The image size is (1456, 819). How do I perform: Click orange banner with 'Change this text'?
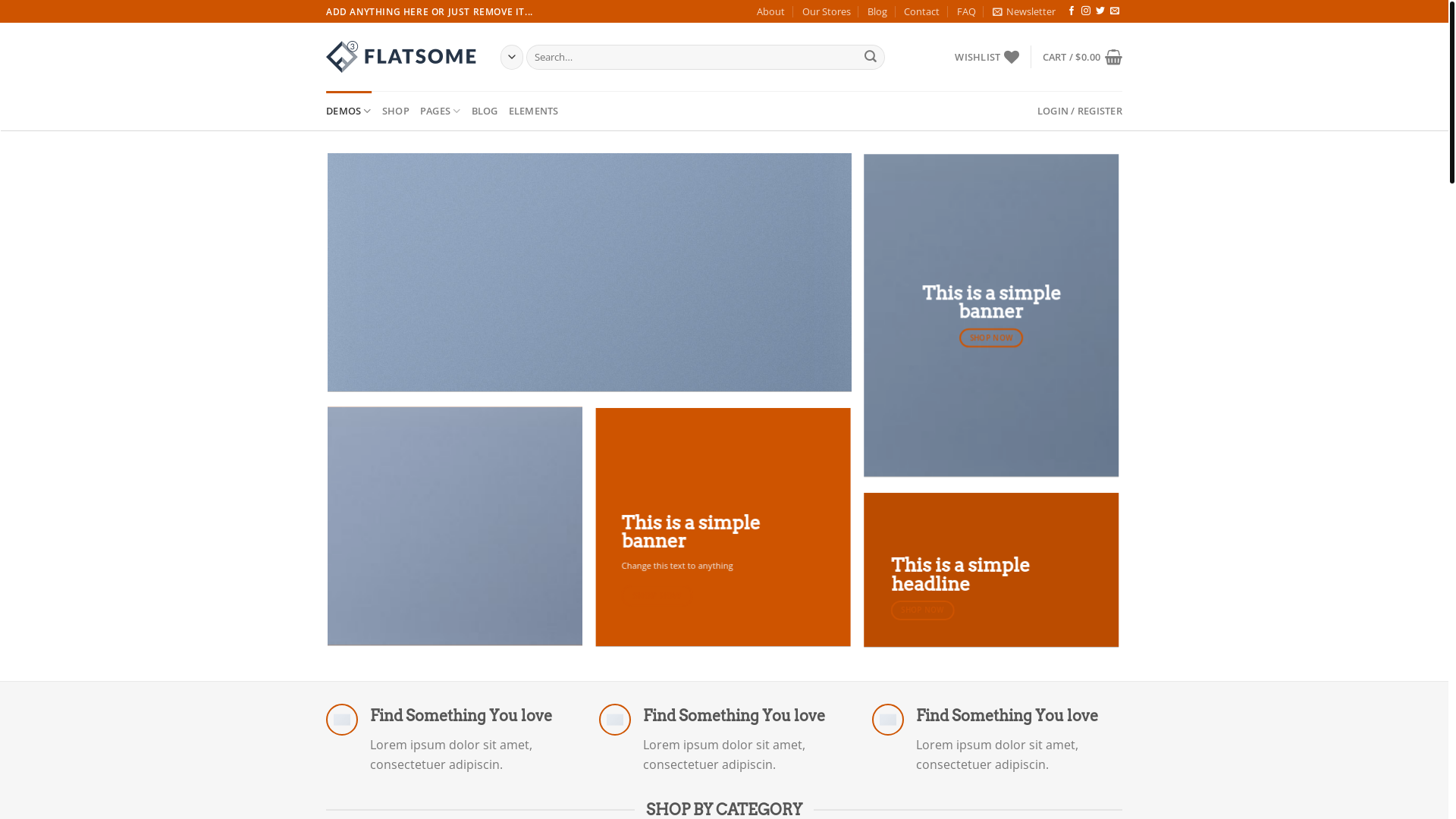[723, 527]
